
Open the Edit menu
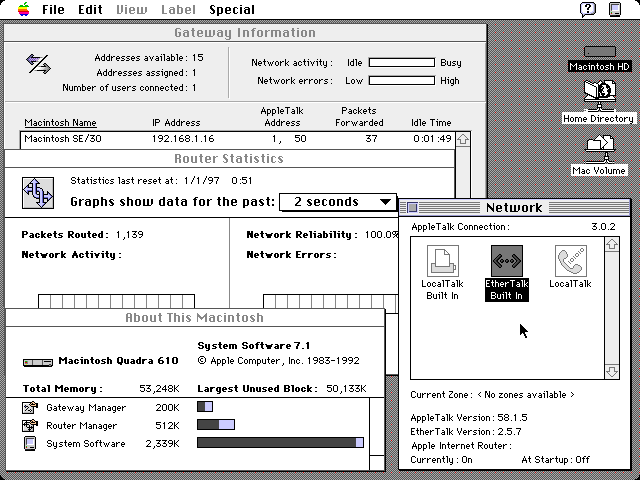pyautogui.click(x=90, y=9)
